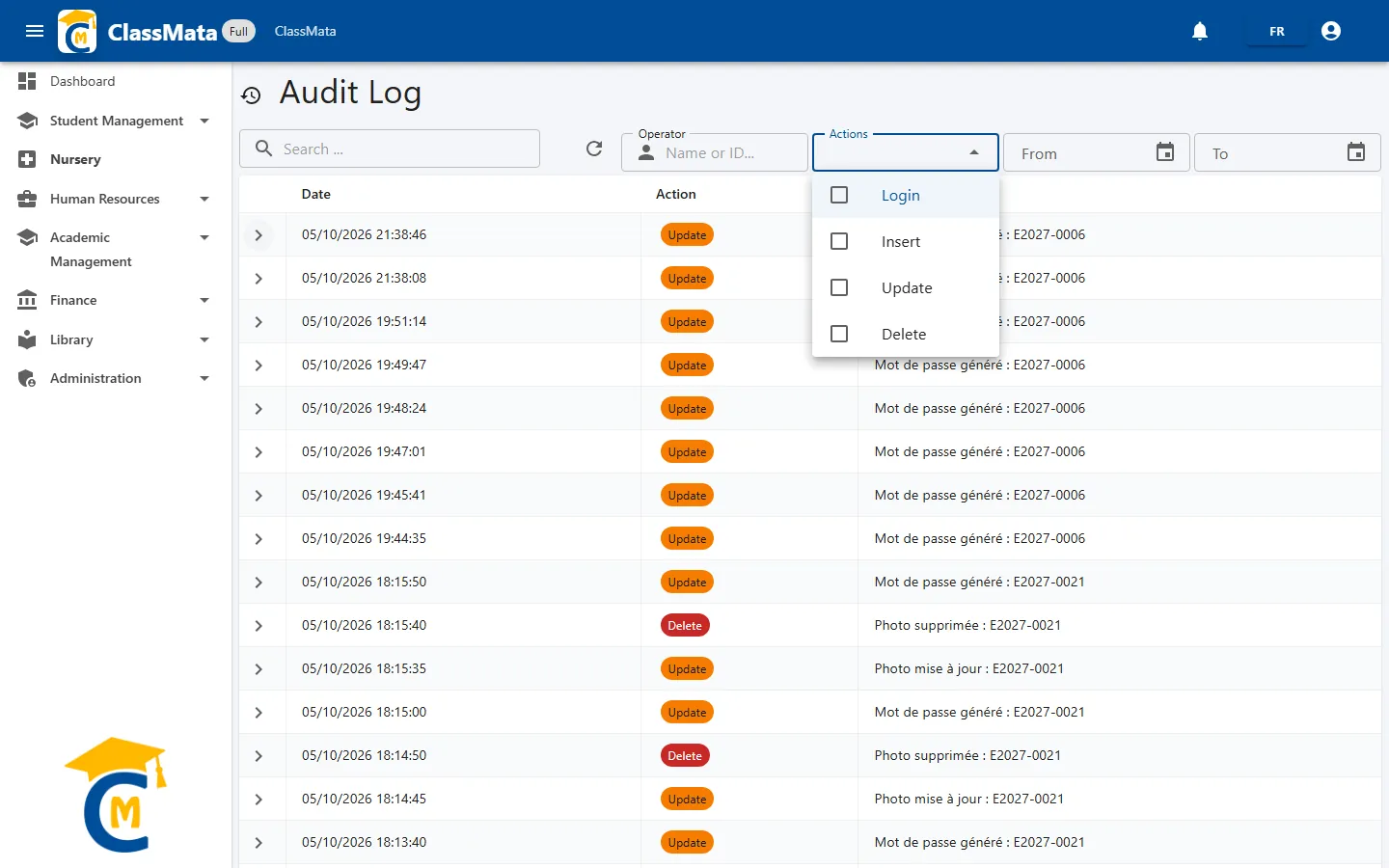This screenshot has height=868, width=1389.
Task: Check the Delete action checkbox
Action: [839, 334]
